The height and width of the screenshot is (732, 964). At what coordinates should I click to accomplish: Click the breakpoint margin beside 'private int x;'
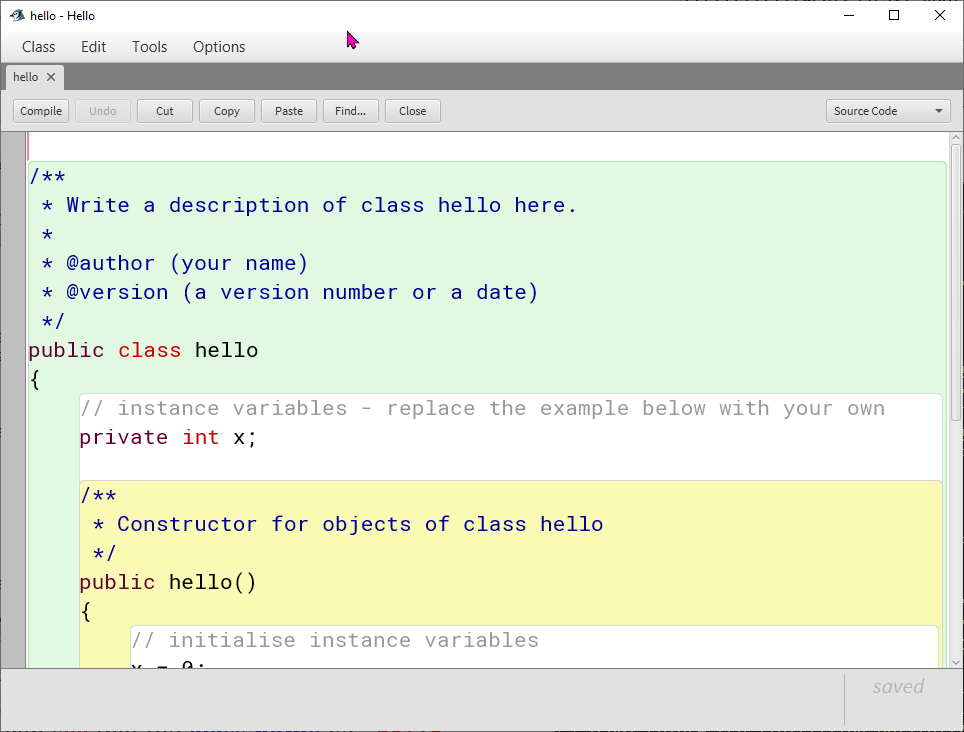(x=13, y=438)
